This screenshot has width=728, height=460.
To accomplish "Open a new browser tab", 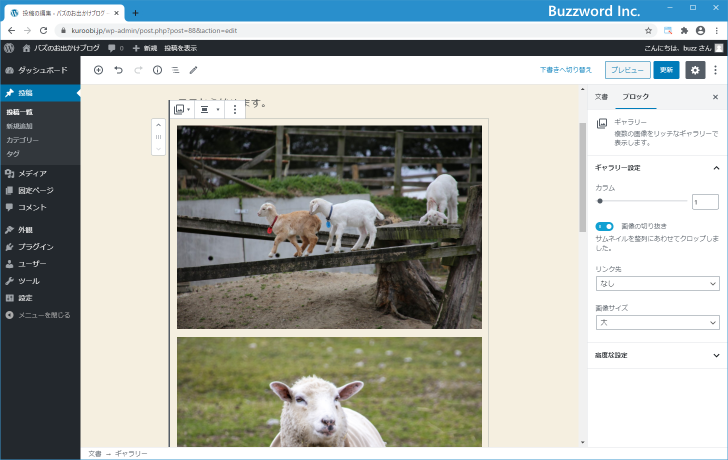I will click(x=135, y=13).
